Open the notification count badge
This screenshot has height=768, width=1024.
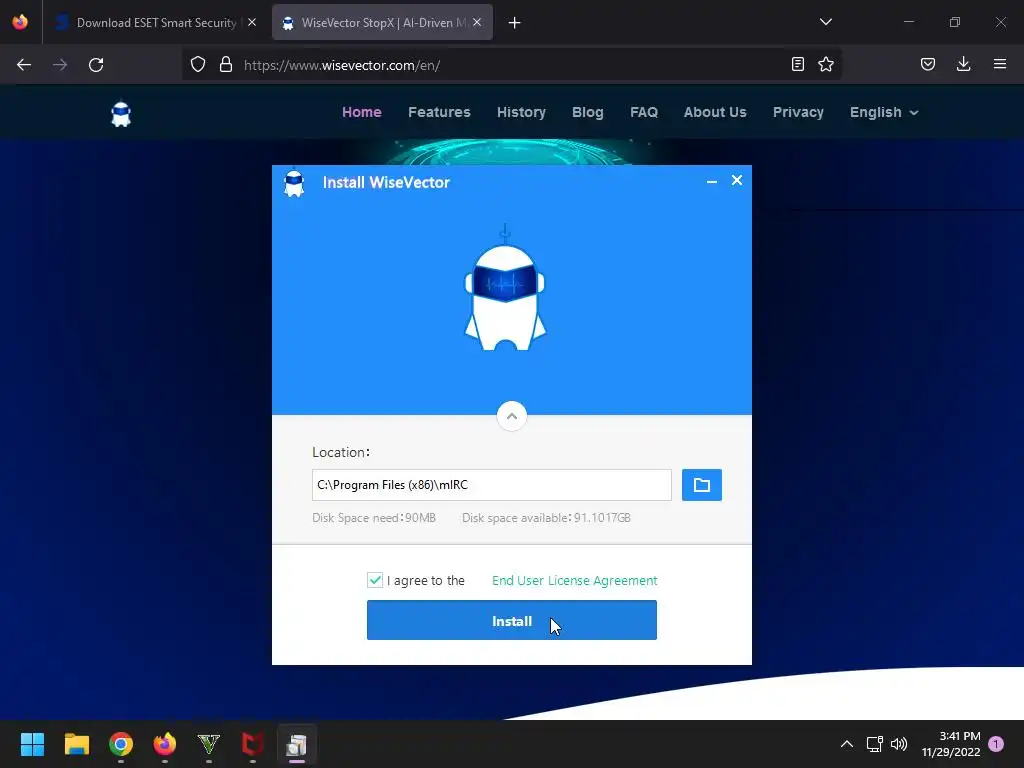[x=996, y=744]
